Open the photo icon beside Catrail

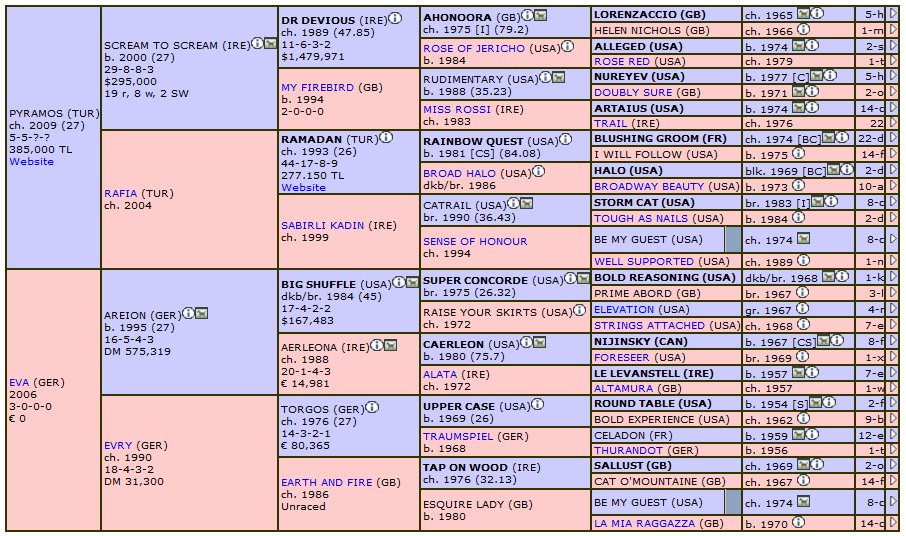click(x=526, y=203)
